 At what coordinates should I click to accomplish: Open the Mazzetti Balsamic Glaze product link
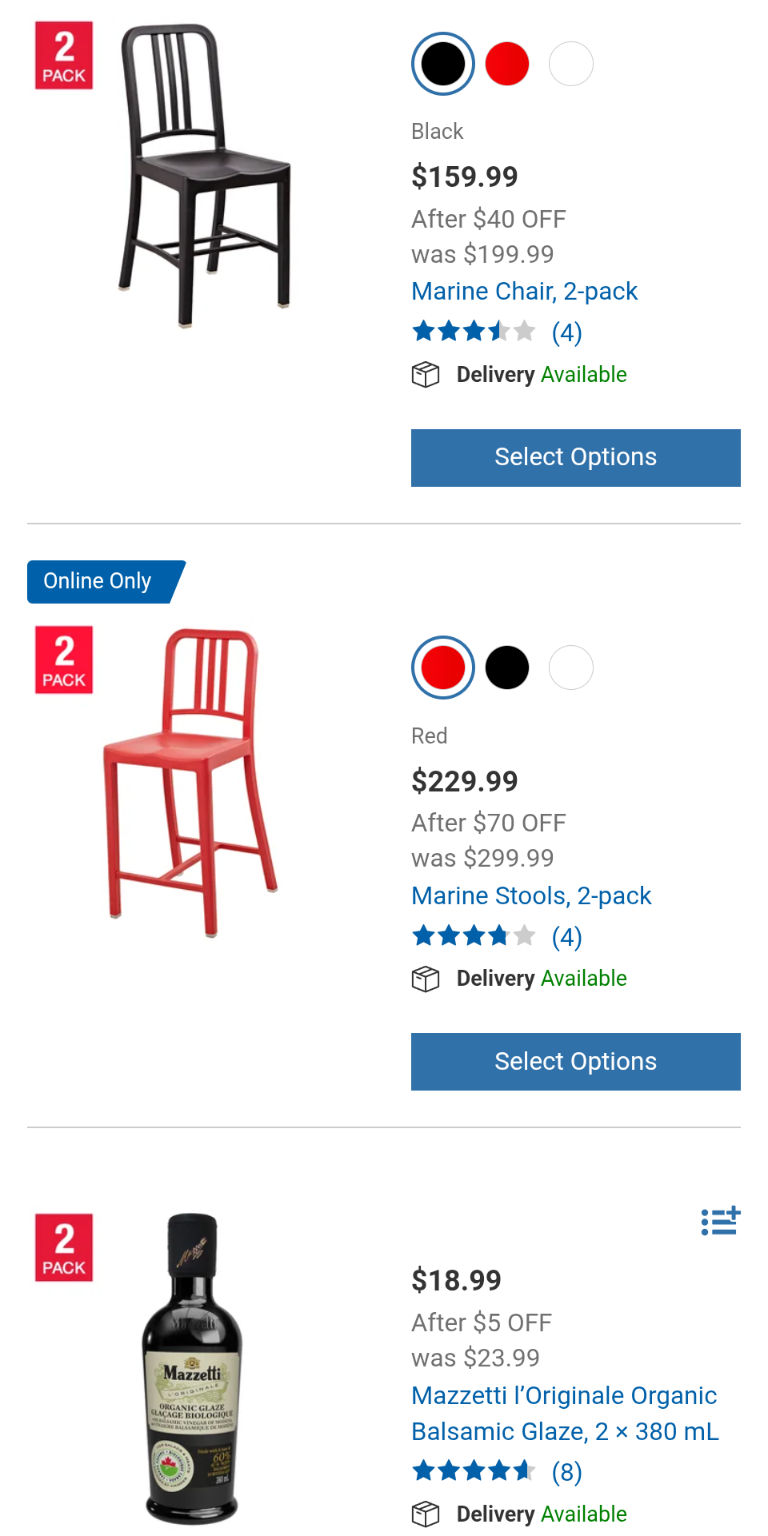pyautogui.click(x=564, y=1413)
